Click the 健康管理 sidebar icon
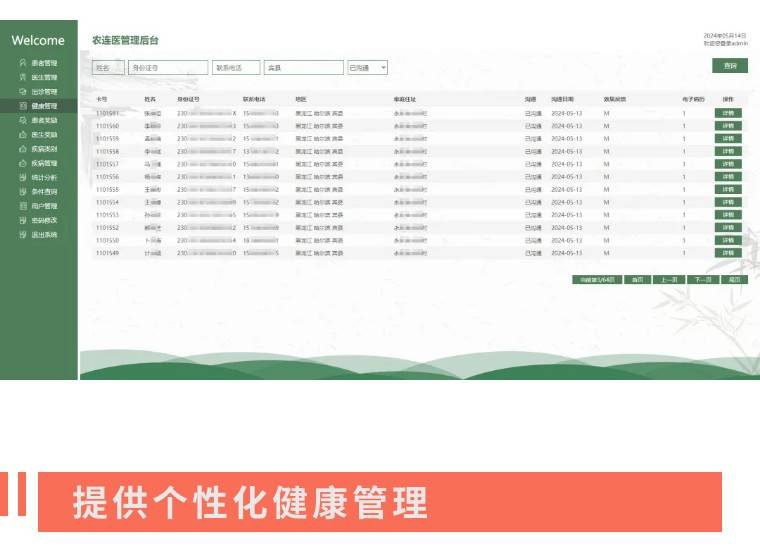This screenshot has width=760, height=552. [22, 105]
